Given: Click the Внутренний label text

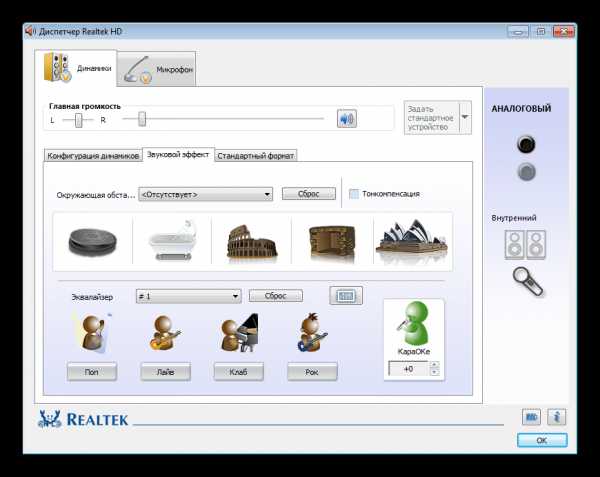Looking at the screenshot, I should [x=514, y=218].
